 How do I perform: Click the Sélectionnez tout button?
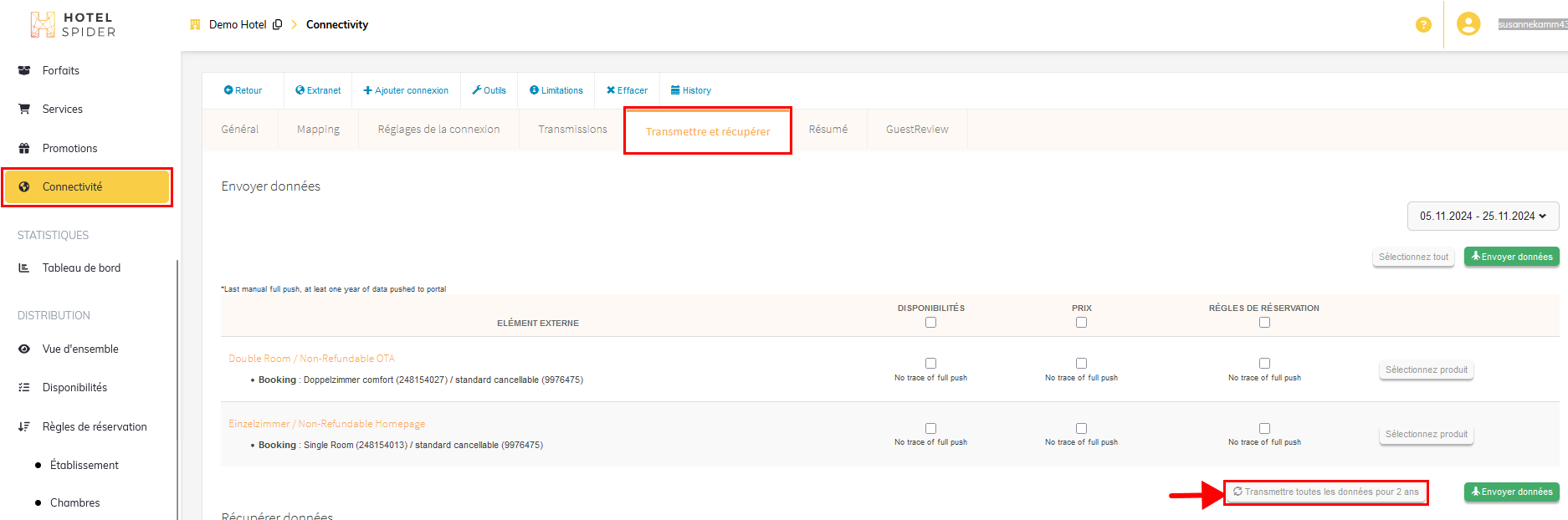(x=1413, y=257)
